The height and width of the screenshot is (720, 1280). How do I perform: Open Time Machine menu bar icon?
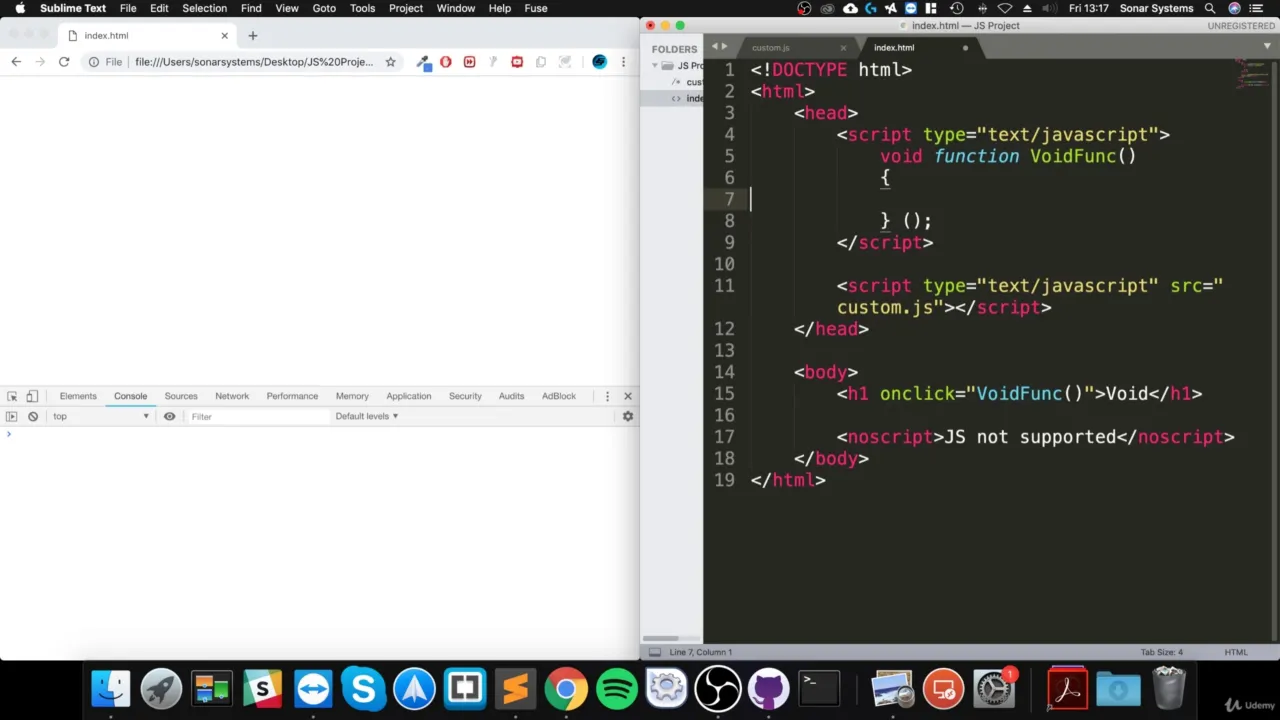(x=957, y=8)
